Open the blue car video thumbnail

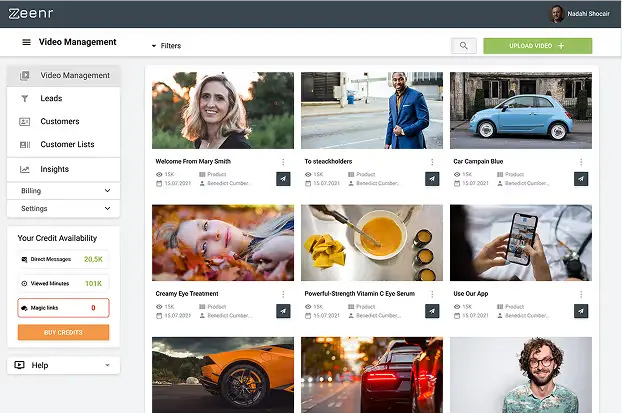tap(521, 110)
